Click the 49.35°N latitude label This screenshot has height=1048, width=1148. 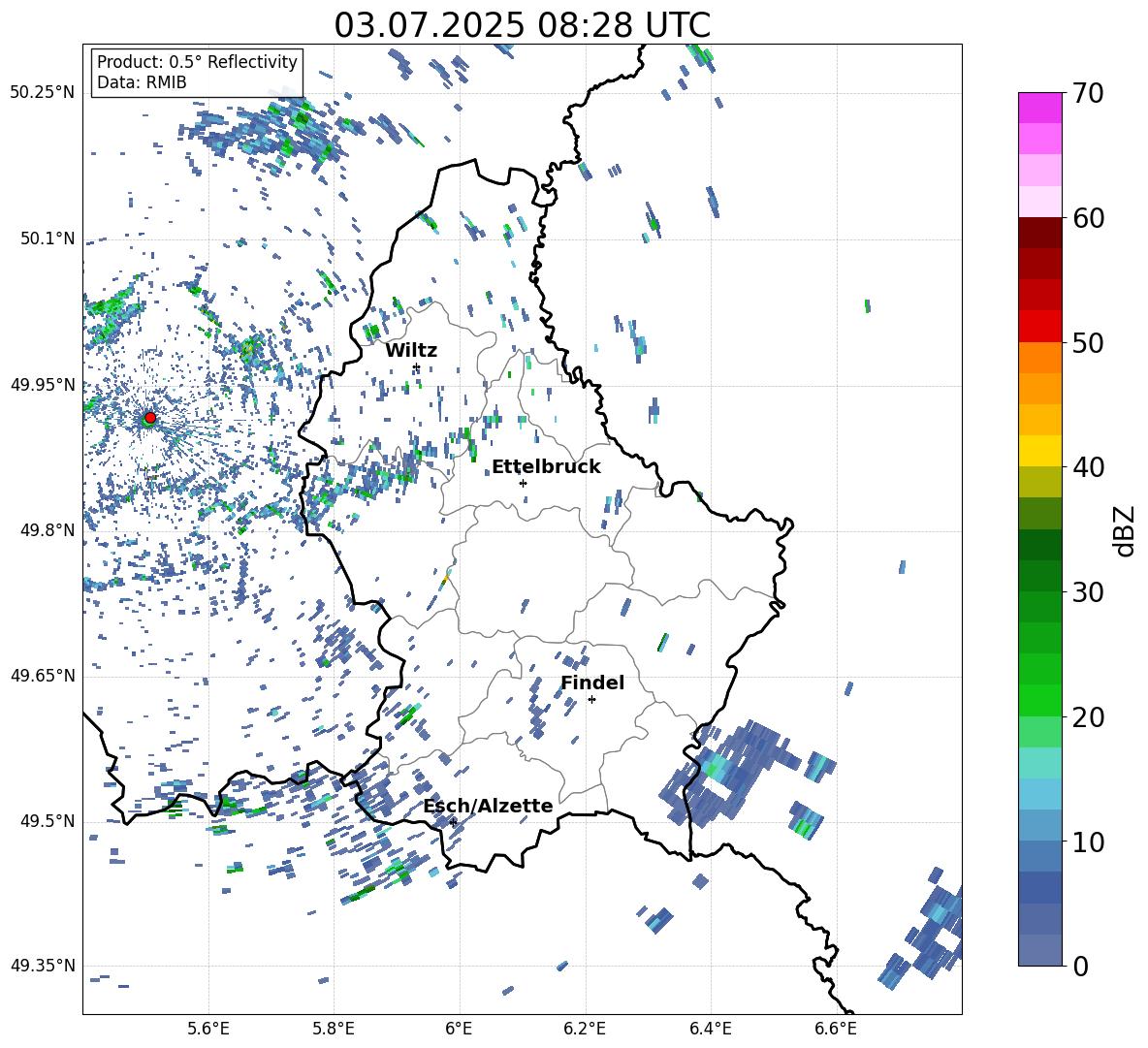(x=43, y=966)
